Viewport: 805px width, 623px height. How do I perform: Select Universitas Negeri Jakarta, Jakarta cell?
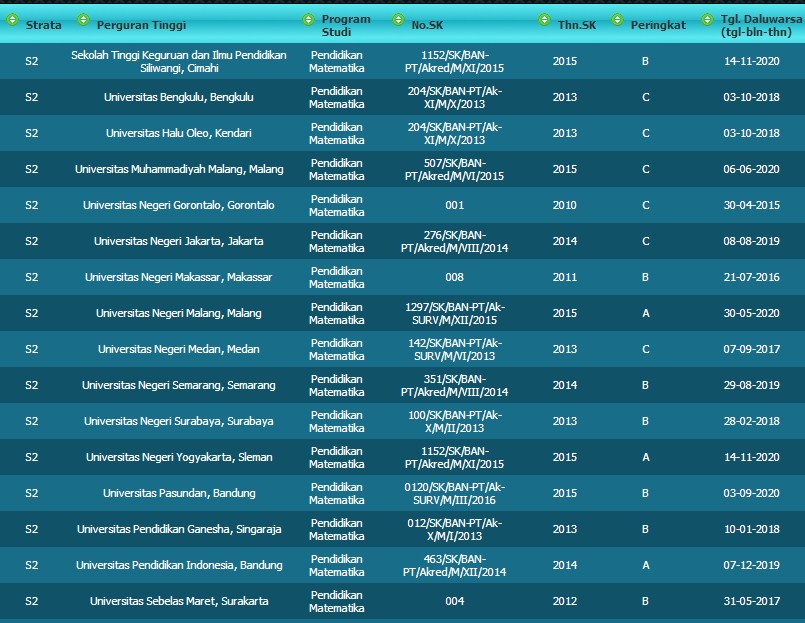[x=179, y=241]
